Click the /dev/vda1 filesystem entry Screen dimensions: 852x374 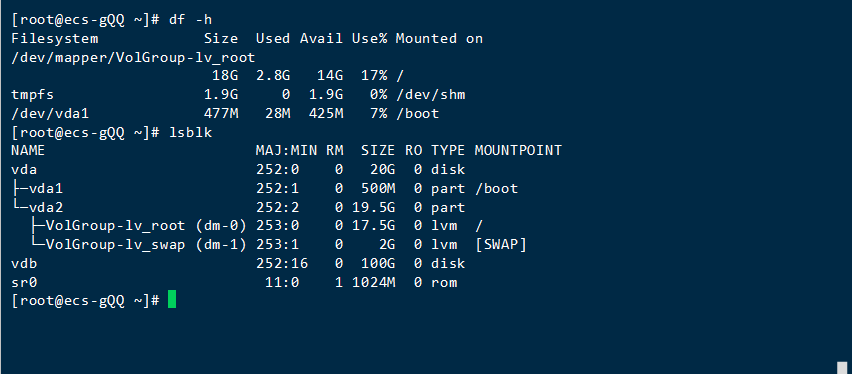click(x=49, y=114)
